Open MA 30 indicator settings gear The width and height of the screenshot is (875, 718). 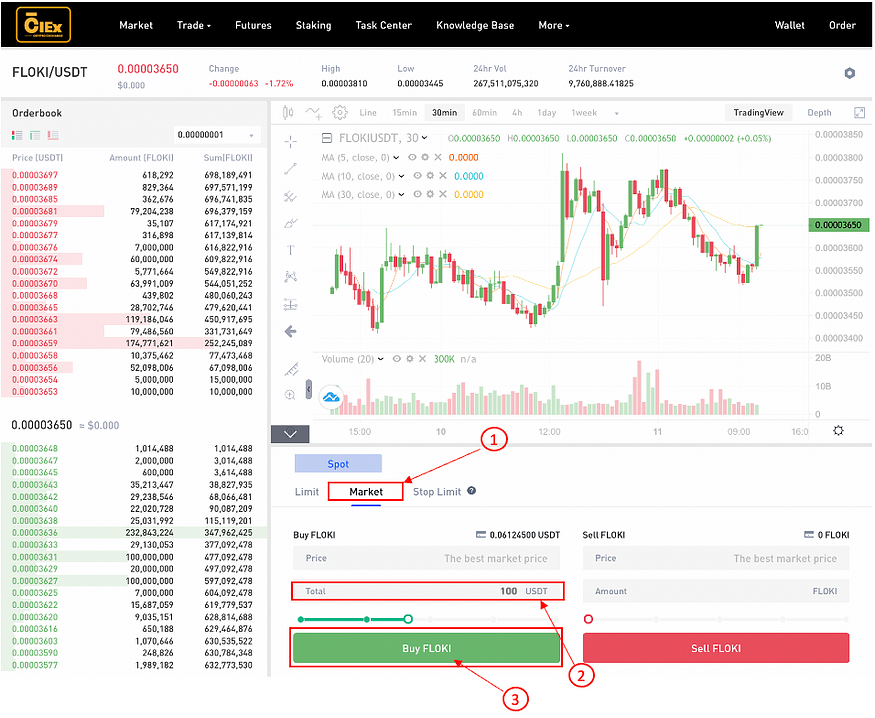click(x=430, y=194)
